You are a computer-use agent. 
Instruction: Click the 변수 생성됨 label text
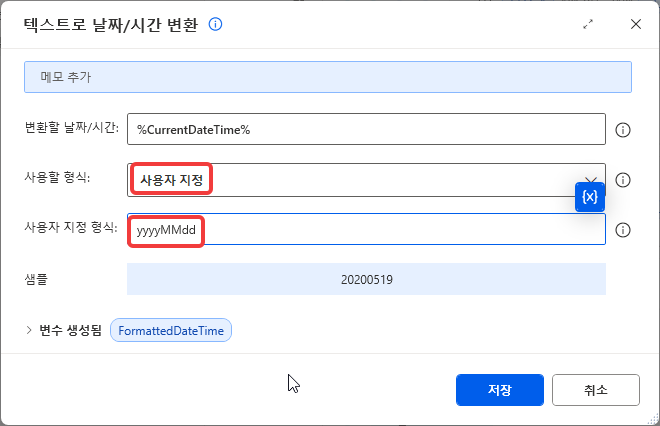tap(70, 330)
